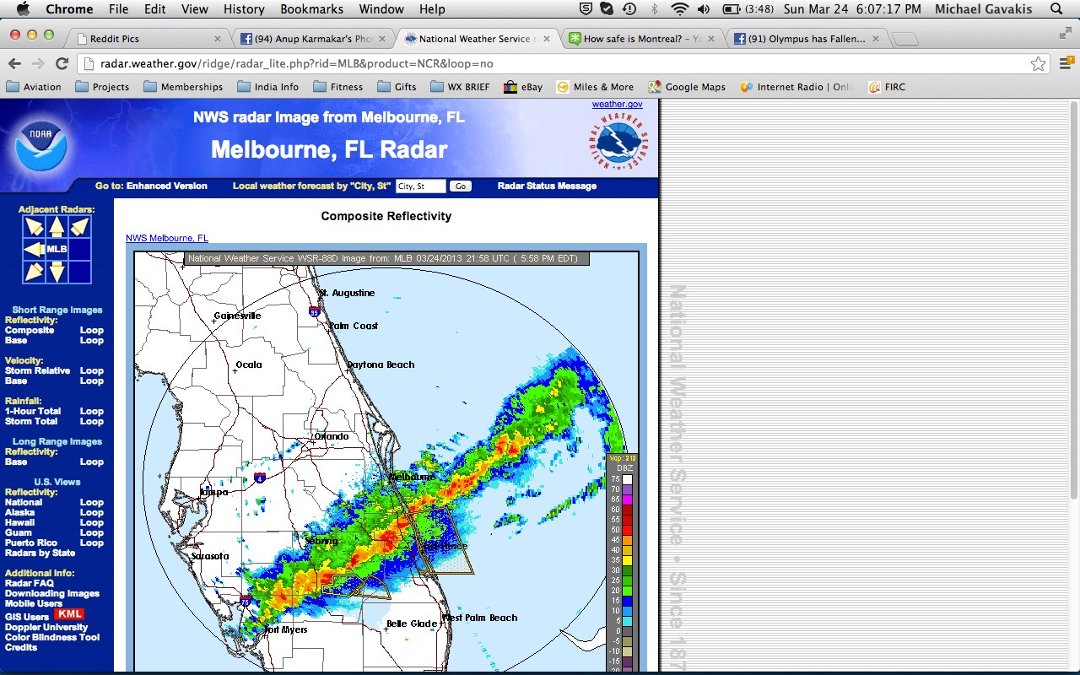
Task: Open the Radars by State link
Action: (40, 552)
